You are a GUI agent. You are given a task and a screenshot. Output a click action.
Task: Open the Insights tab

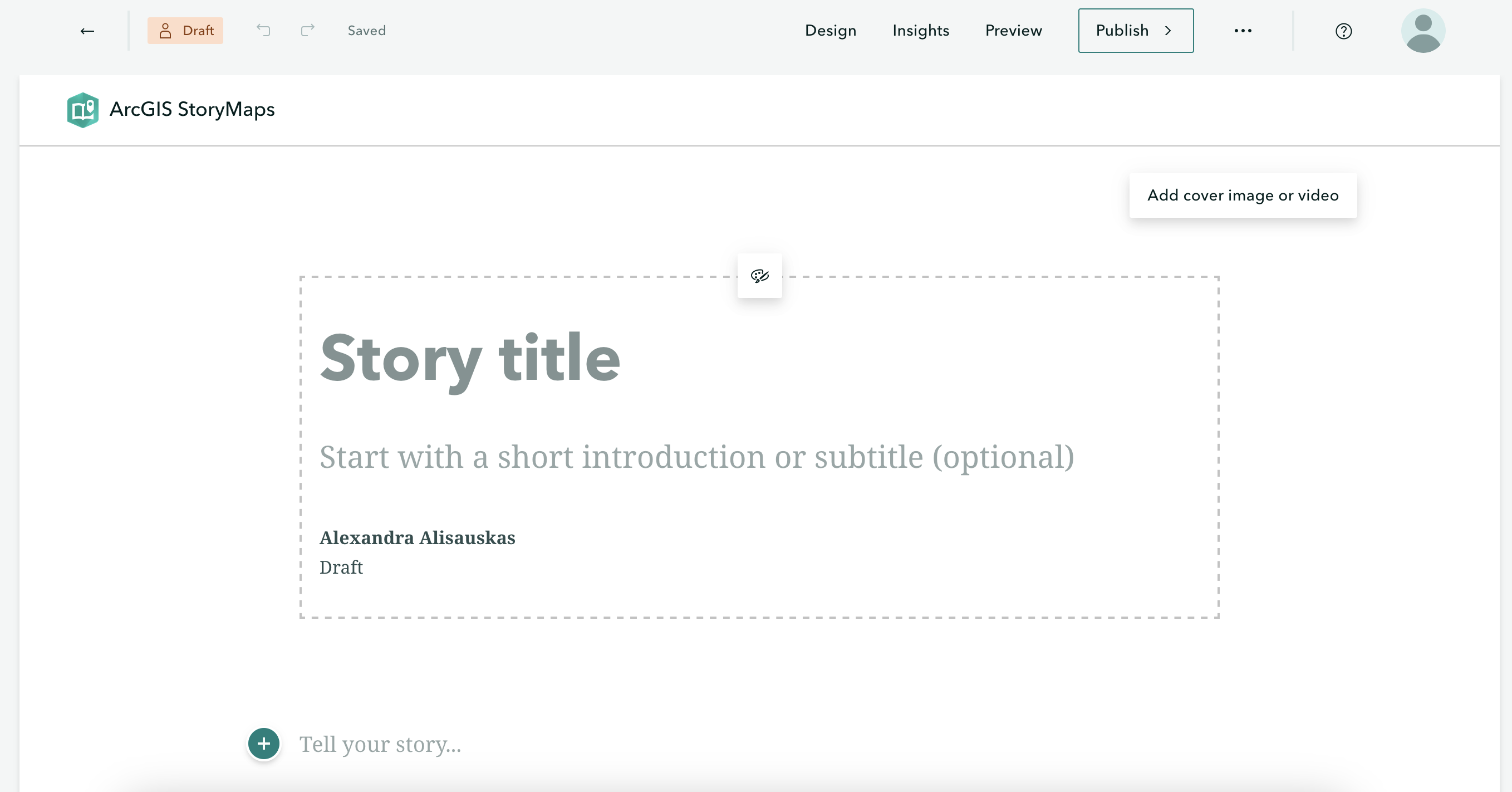[x=920, y=31]
